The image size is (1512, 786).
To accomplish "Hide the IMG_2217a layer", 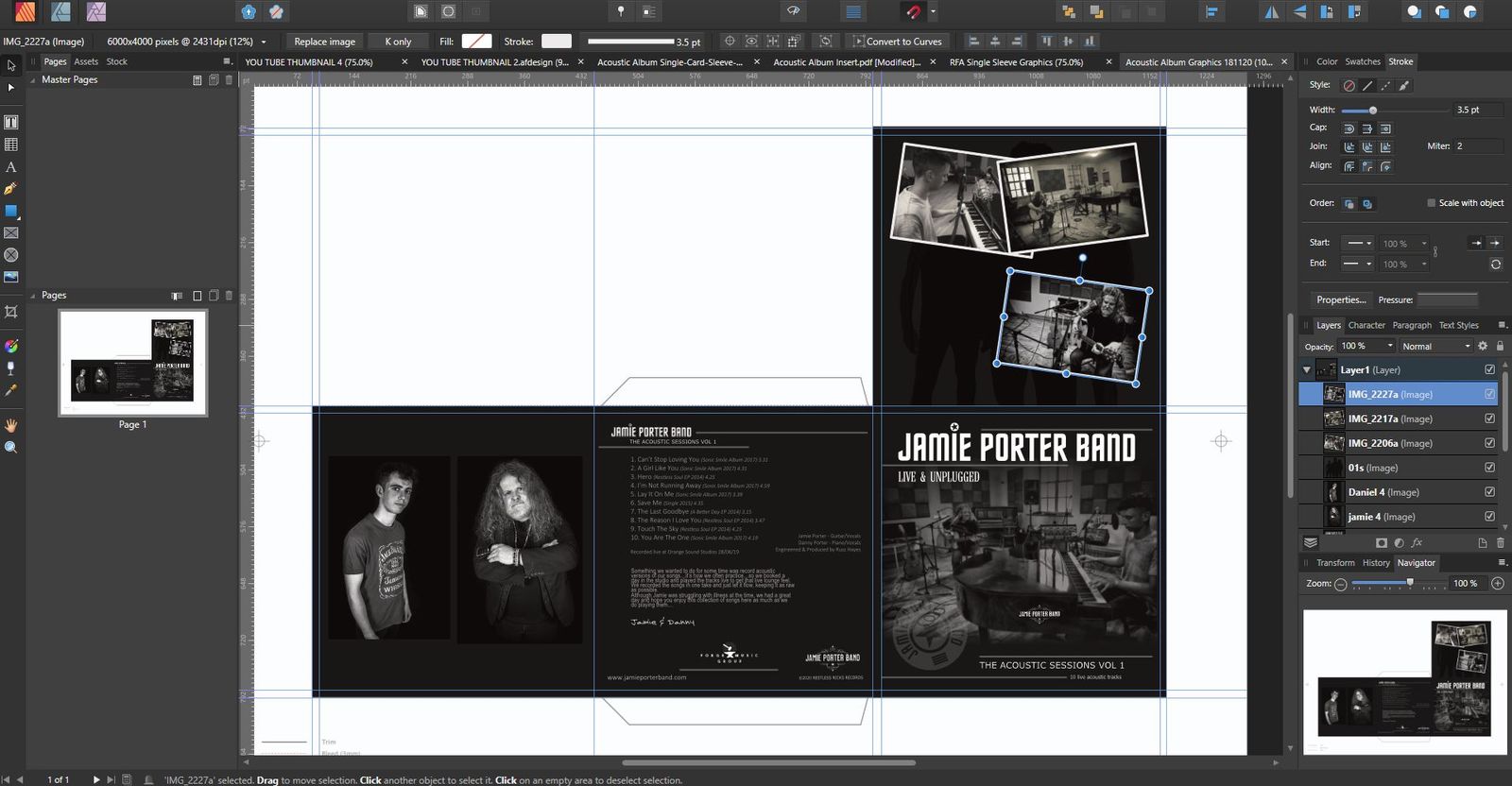I will tap(1489, 419).
